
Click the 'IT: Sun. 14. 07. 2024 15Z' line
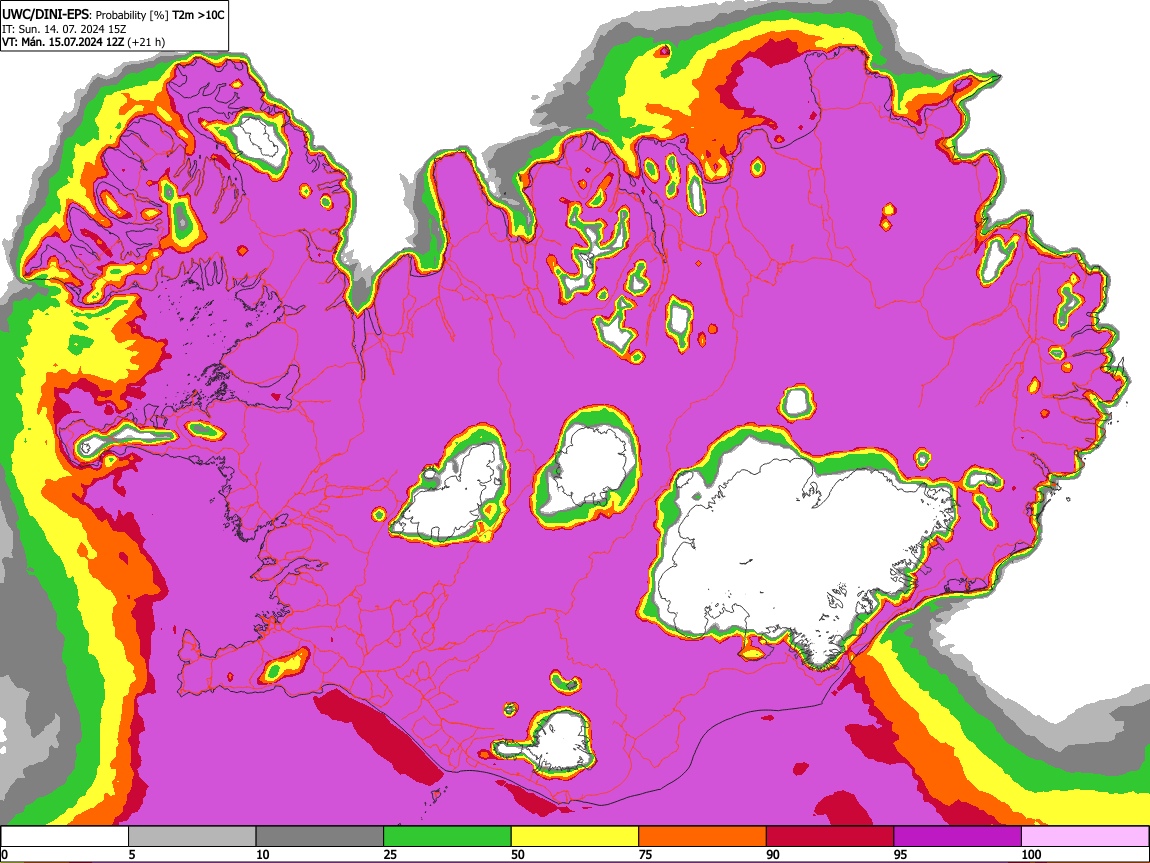point(64,29)
